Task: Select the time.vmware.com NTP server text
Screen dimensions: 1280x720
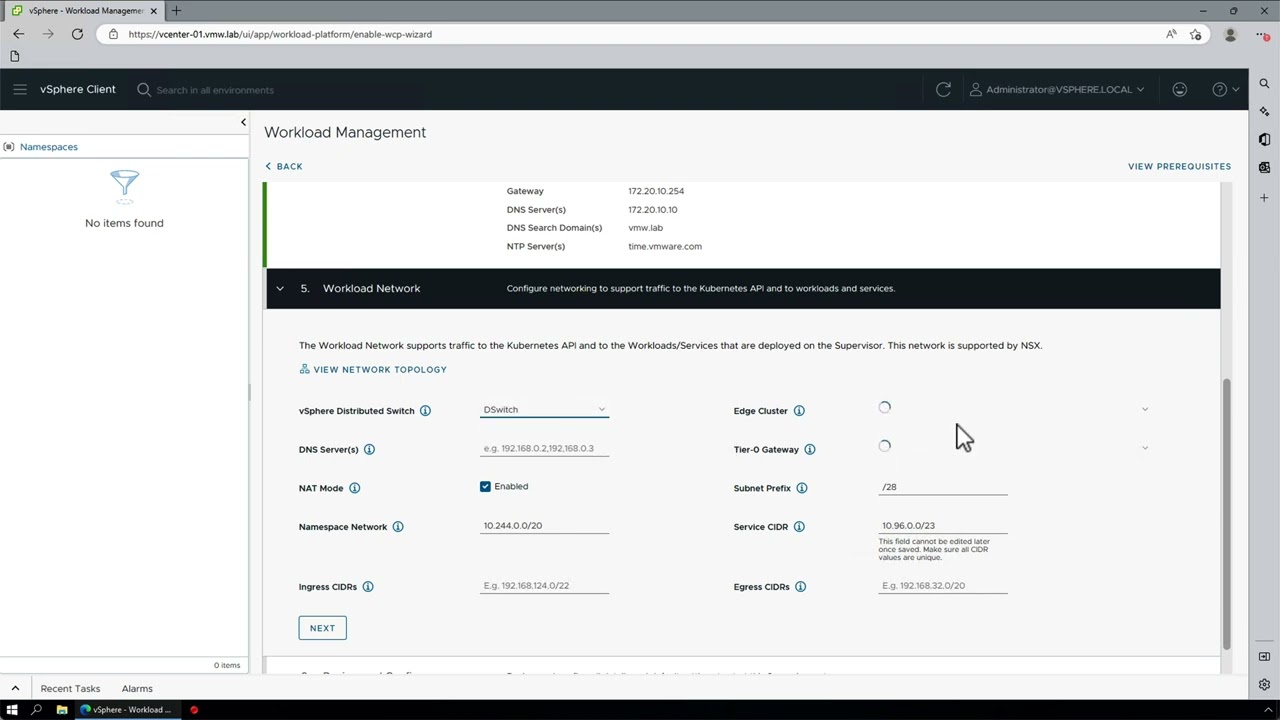Action: point(665,246)
